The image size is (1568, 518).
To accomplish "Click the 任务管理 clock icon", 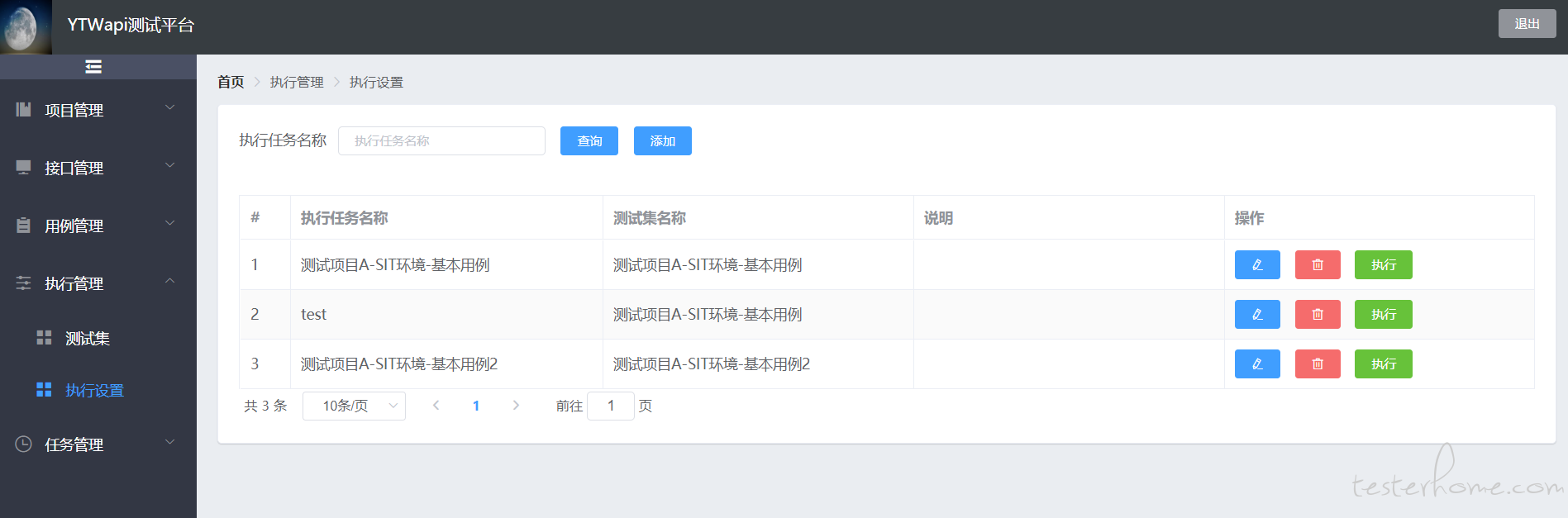I will tap(24, 444).
